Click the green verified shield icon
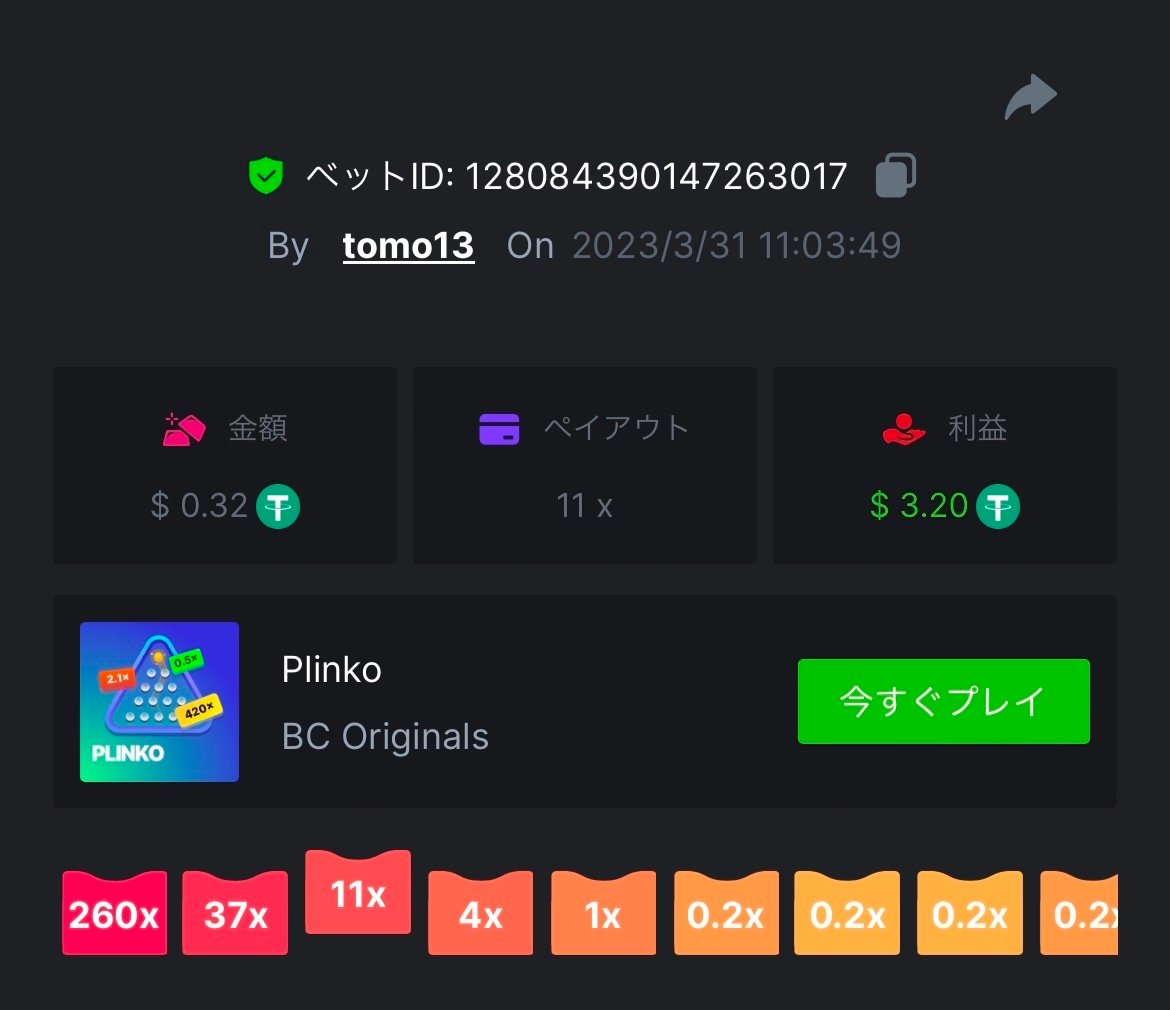This screenshot has height=1010, width=1170. click(266, 176)
